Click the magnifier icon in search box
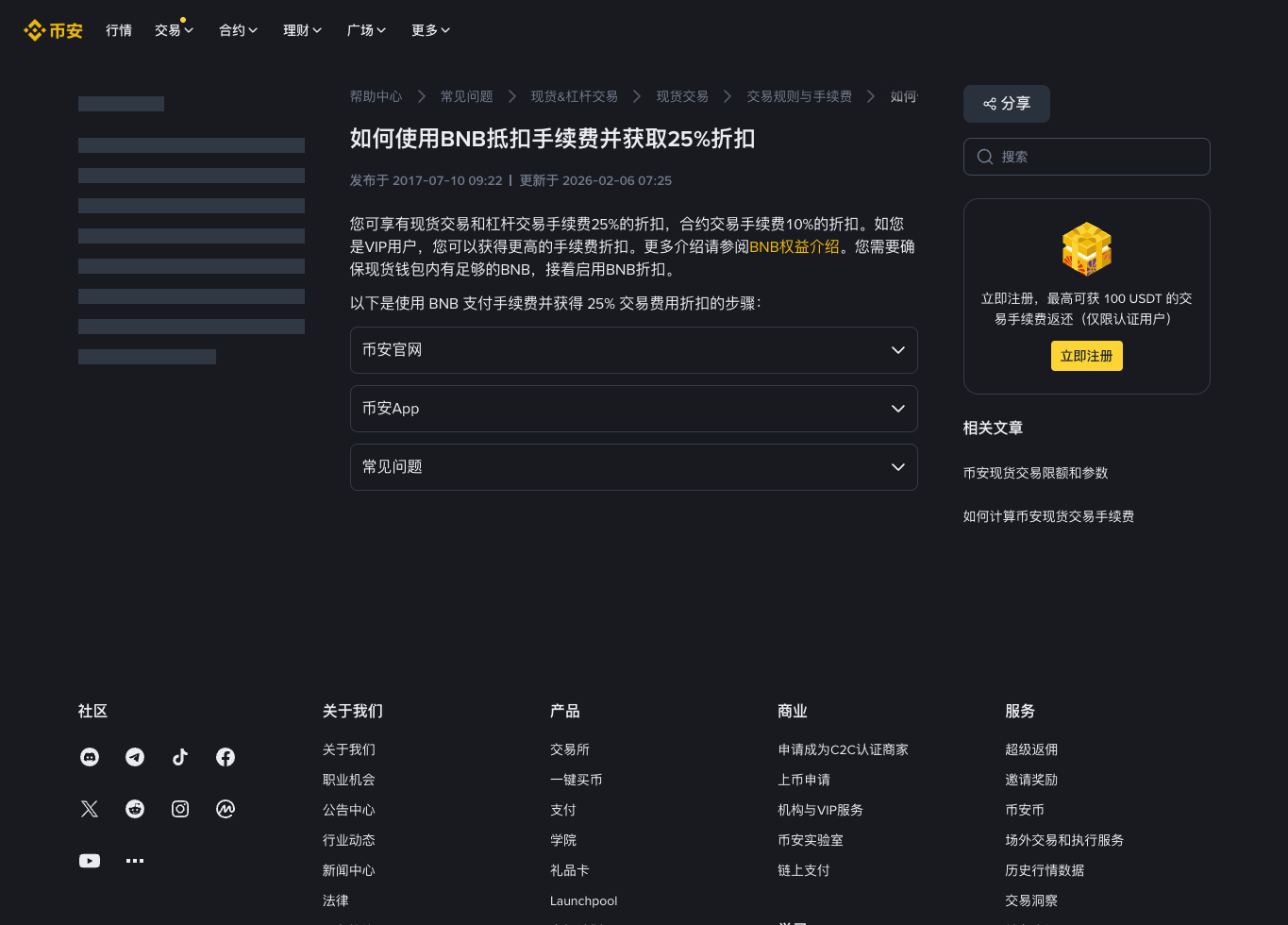The width and height of the screenshot is (1288, 925). [x=985, y=157]
